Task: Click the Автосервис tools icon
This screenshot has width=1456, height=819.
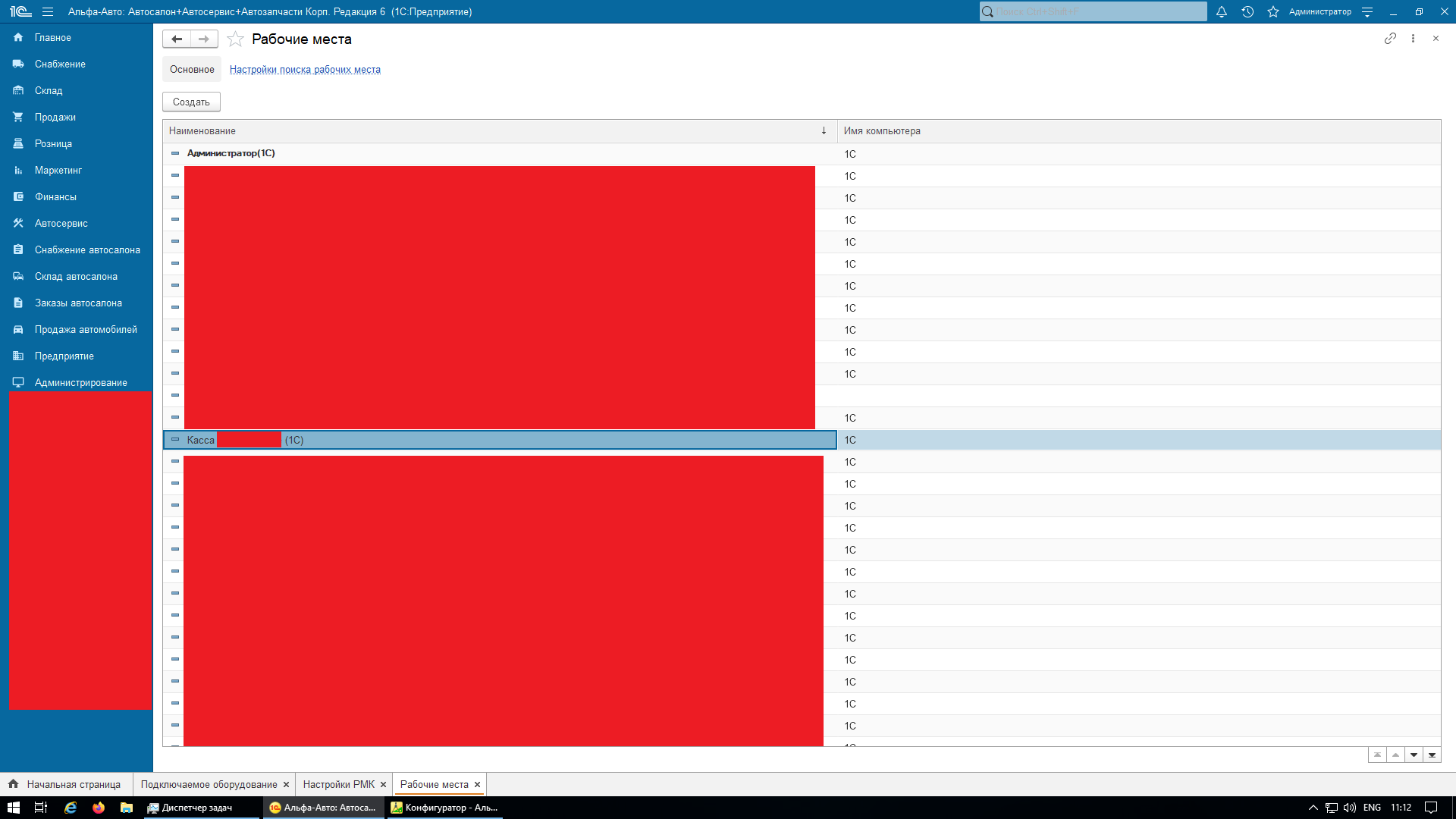Action: pos(18,223)
